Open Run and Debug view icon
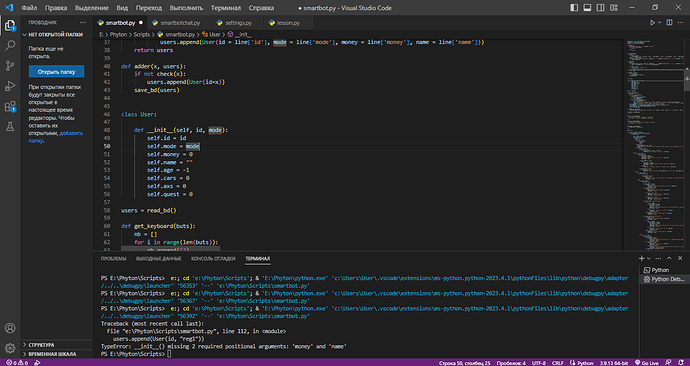This screenshot has width=690, height=366. pos(10,86)
